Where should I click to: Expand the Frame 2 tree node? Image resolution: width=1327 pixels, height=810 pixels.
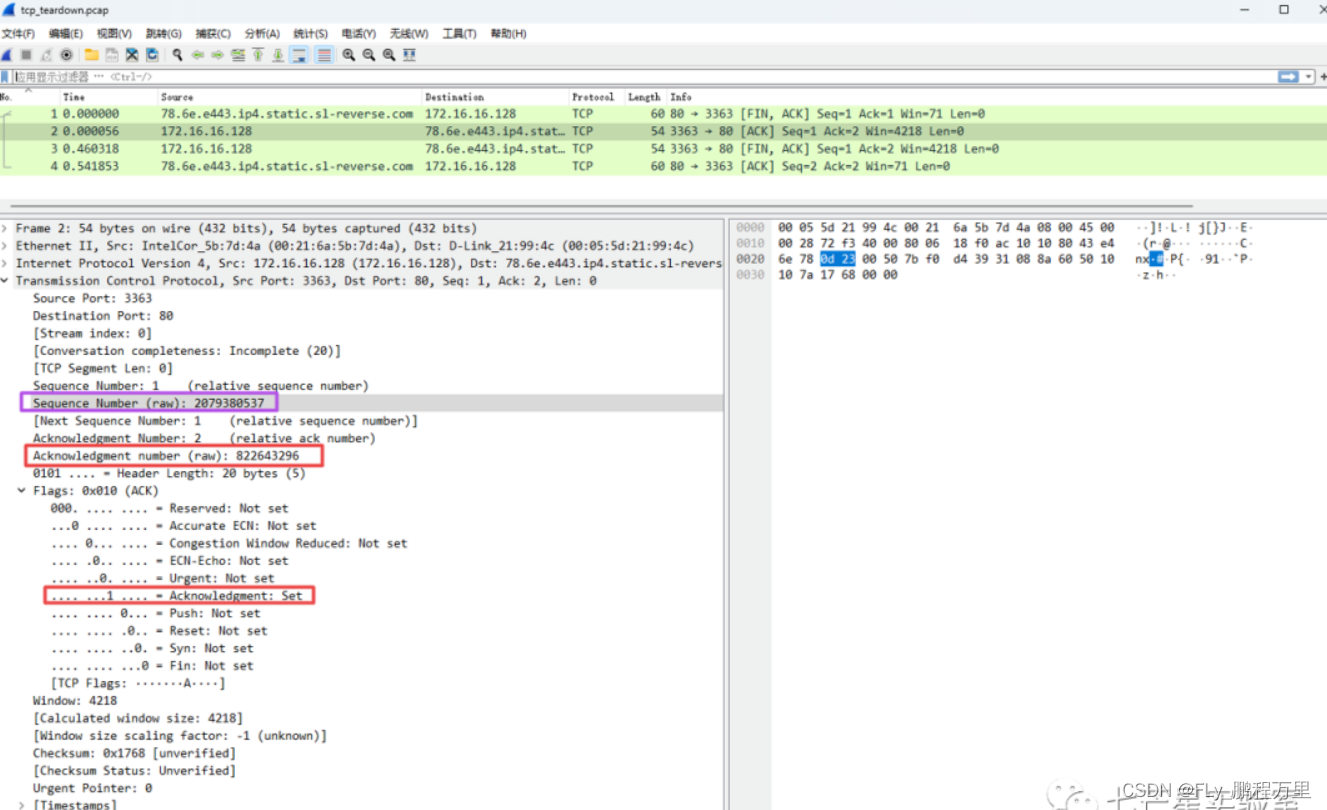pos(6,228)
